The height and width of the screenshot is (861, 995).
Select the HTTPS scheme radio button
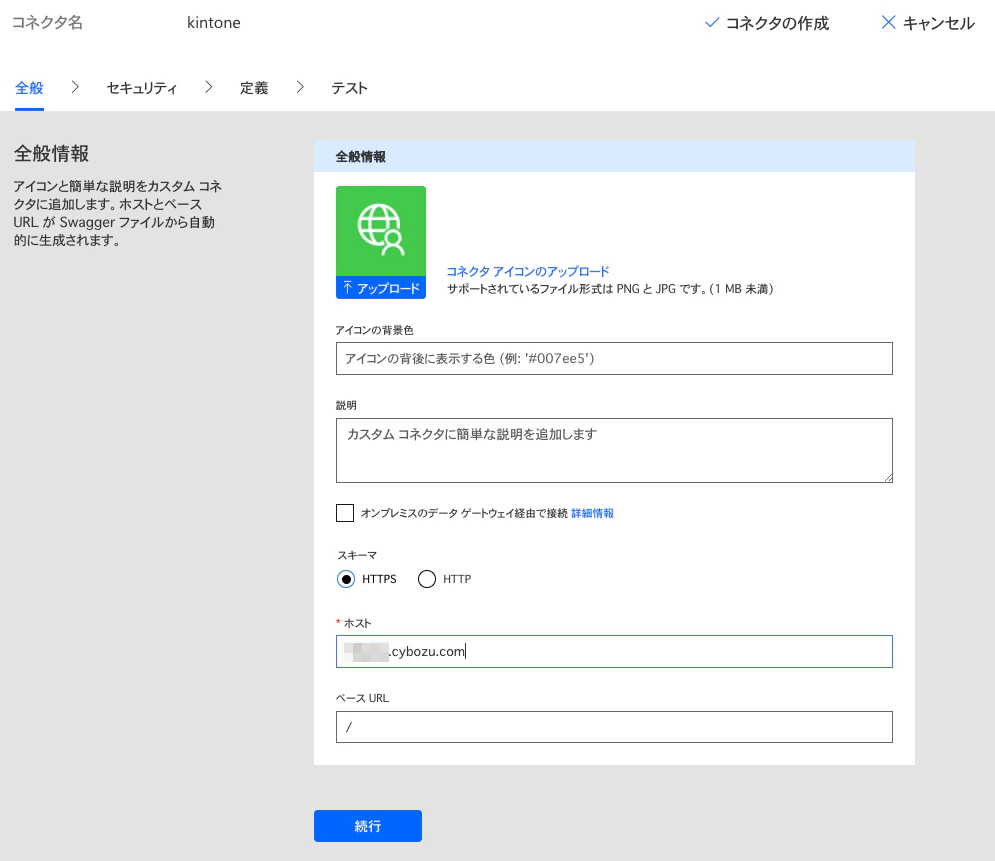(x=346, y=579)
